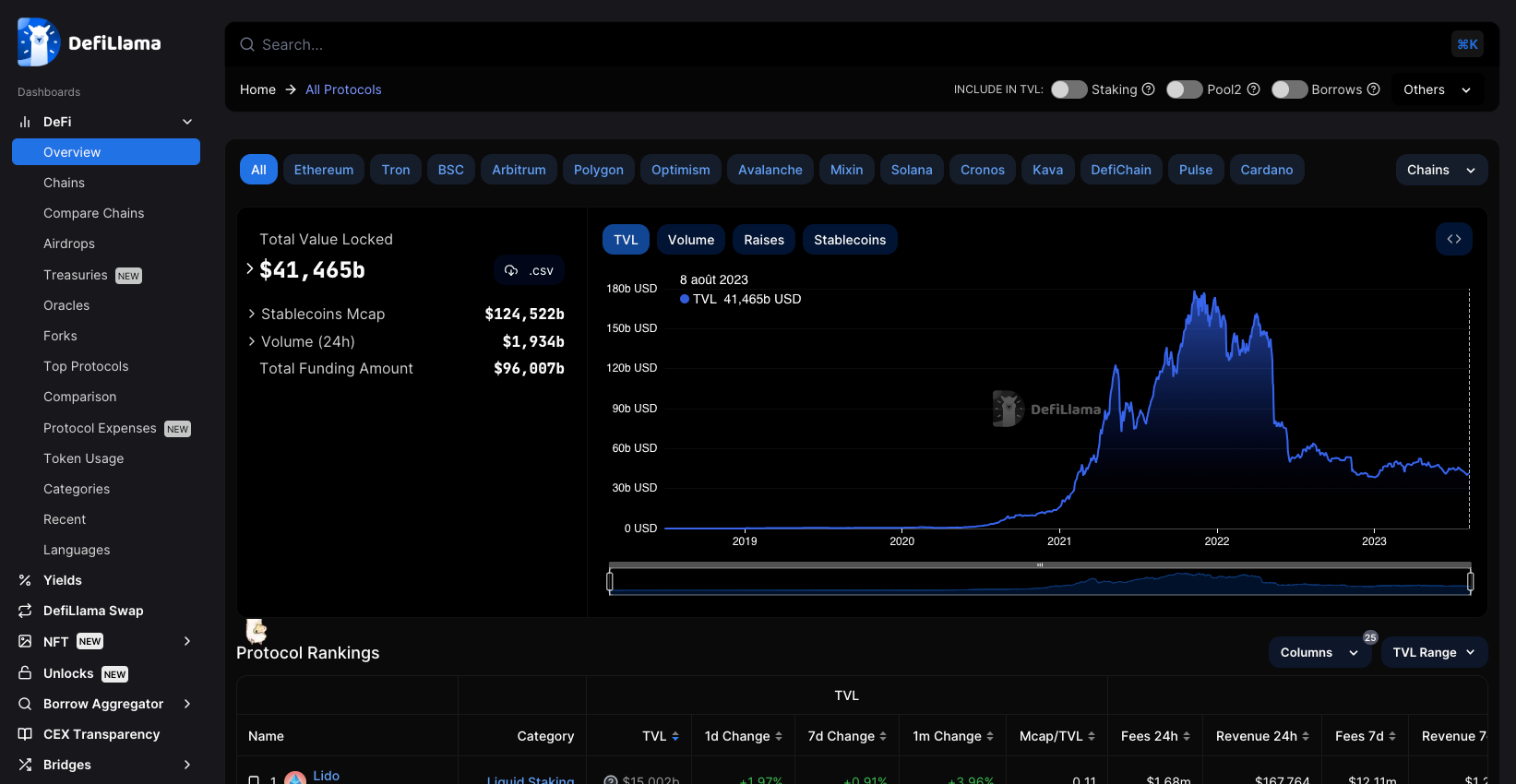Select the All chains filter

(x=258, y=170)
